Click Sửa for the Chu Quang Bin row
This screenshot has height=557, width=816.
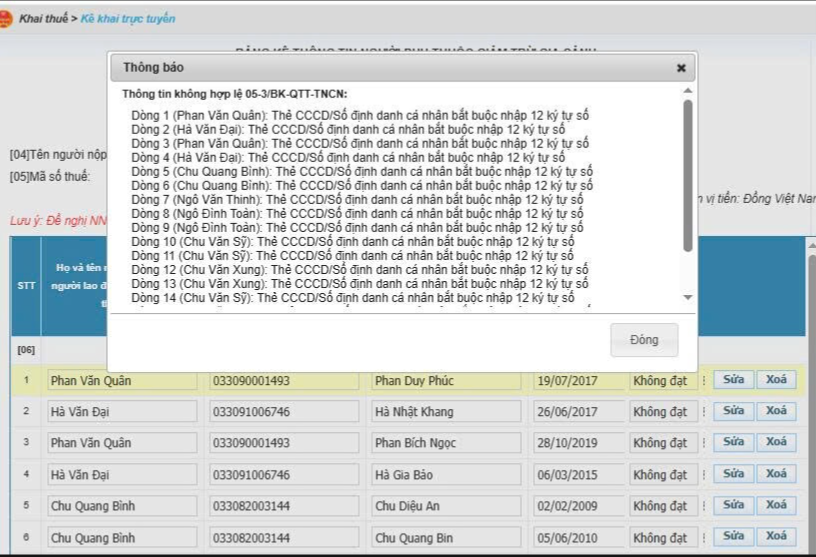pos(733,537)
